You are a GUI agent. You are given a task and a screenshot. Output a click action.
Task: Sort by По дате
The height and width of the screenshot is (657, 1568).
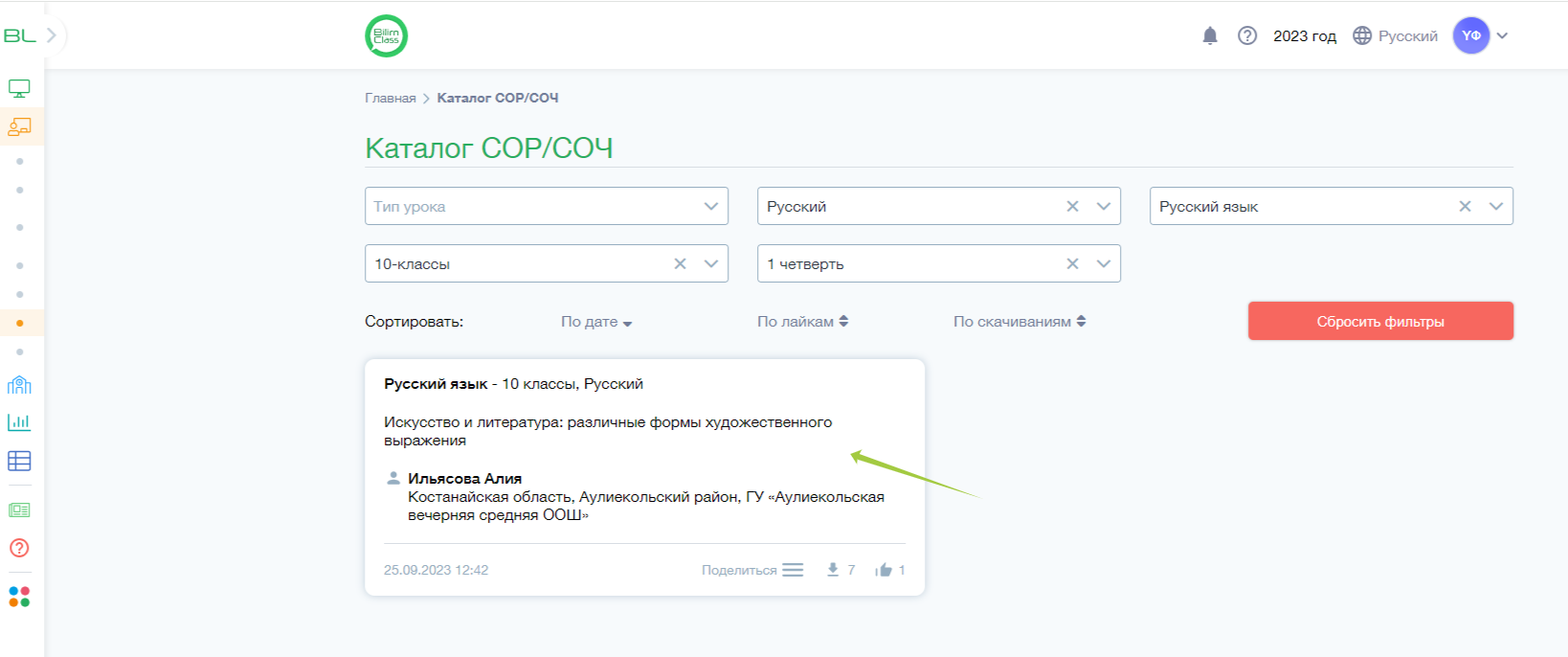[596, 322]
